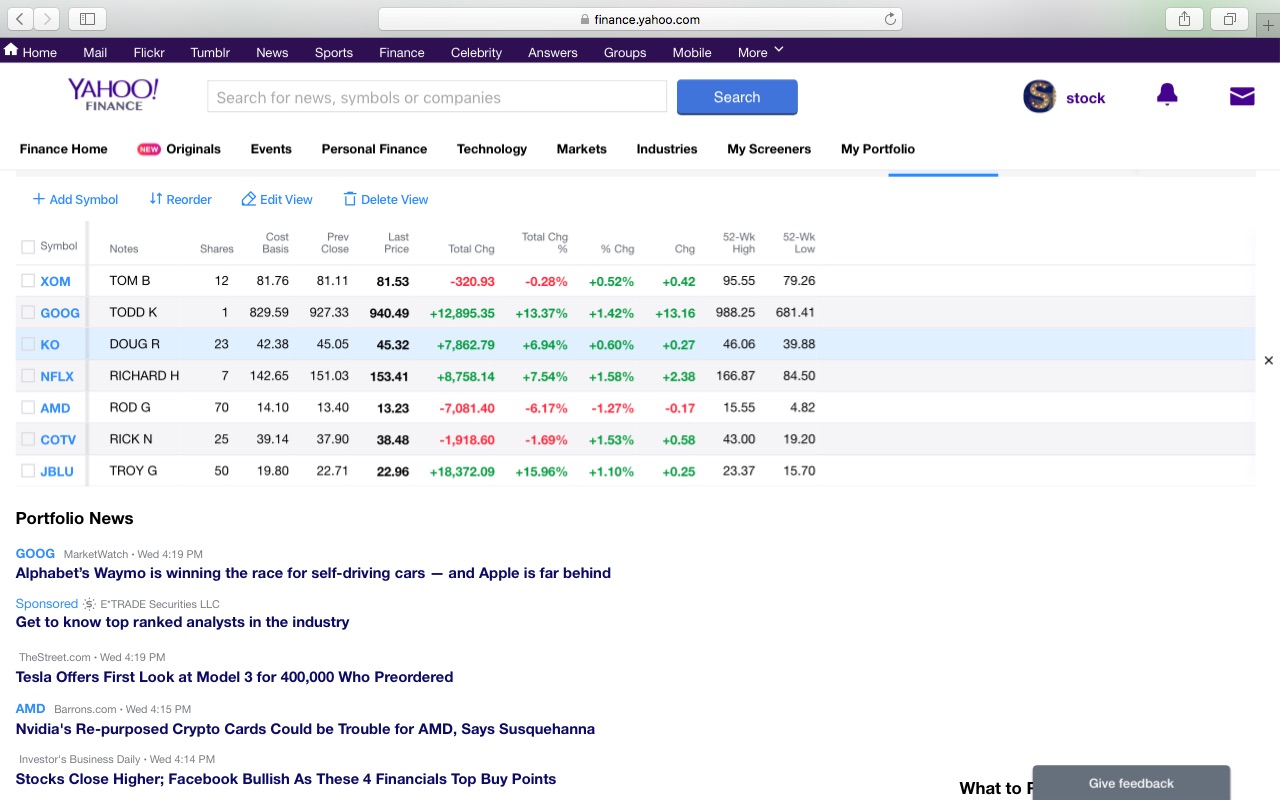Check the XOM row checkbox
Viewport: 1280px width, 800px height.
pos(28,281)
